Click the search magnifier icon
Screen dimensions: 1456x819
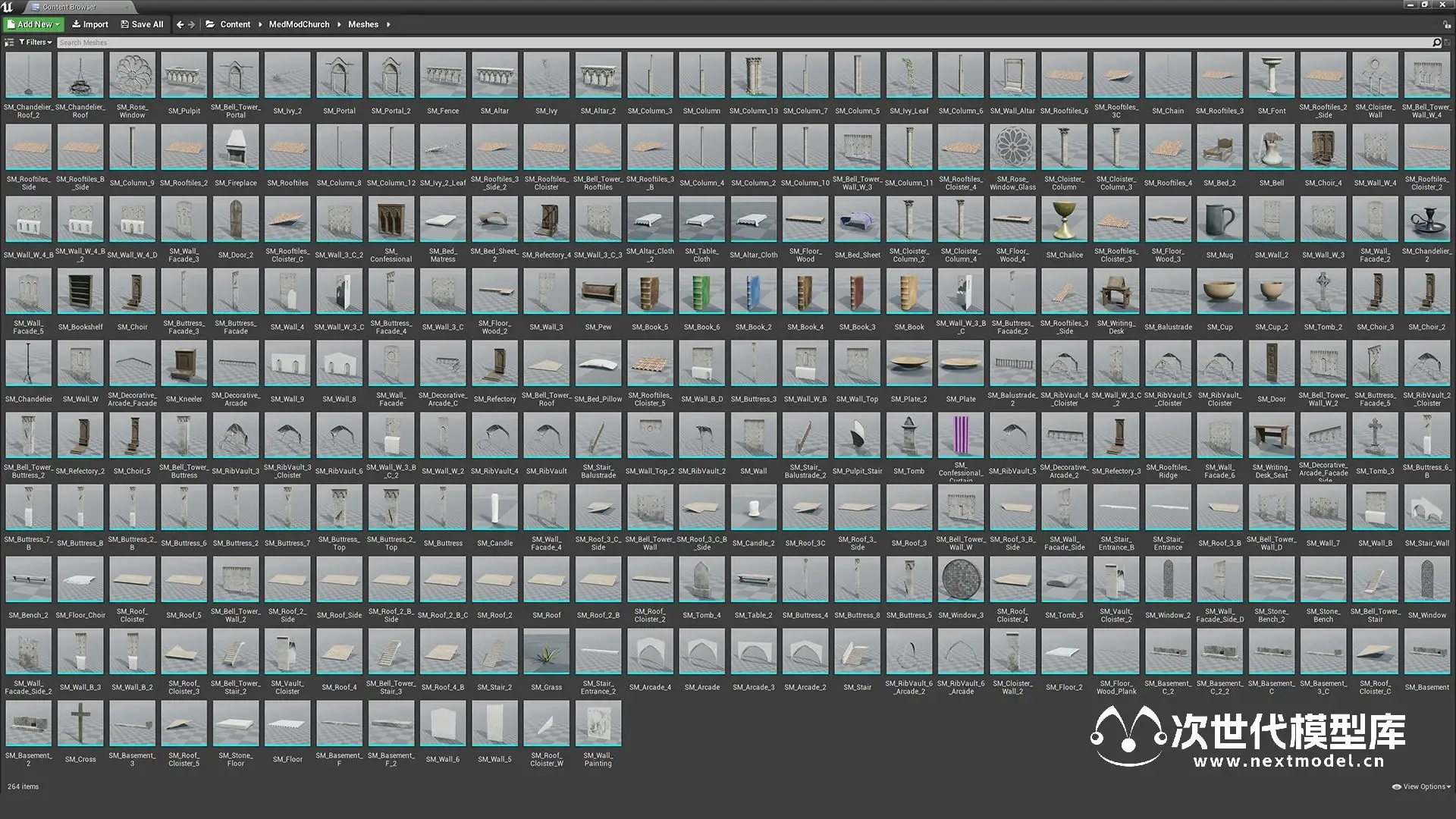(x=1436, y=42)
